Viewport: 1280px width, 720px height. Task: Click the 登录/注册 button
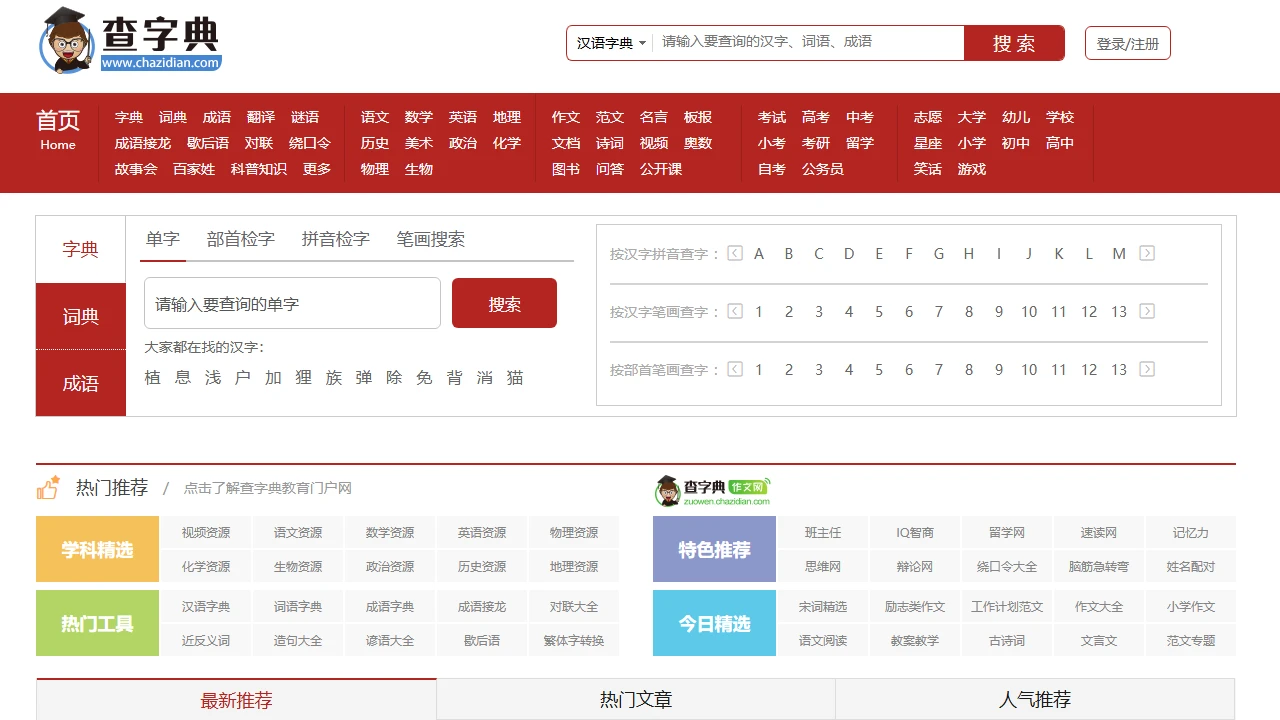pyautogui.click(x=1127, y=42)
